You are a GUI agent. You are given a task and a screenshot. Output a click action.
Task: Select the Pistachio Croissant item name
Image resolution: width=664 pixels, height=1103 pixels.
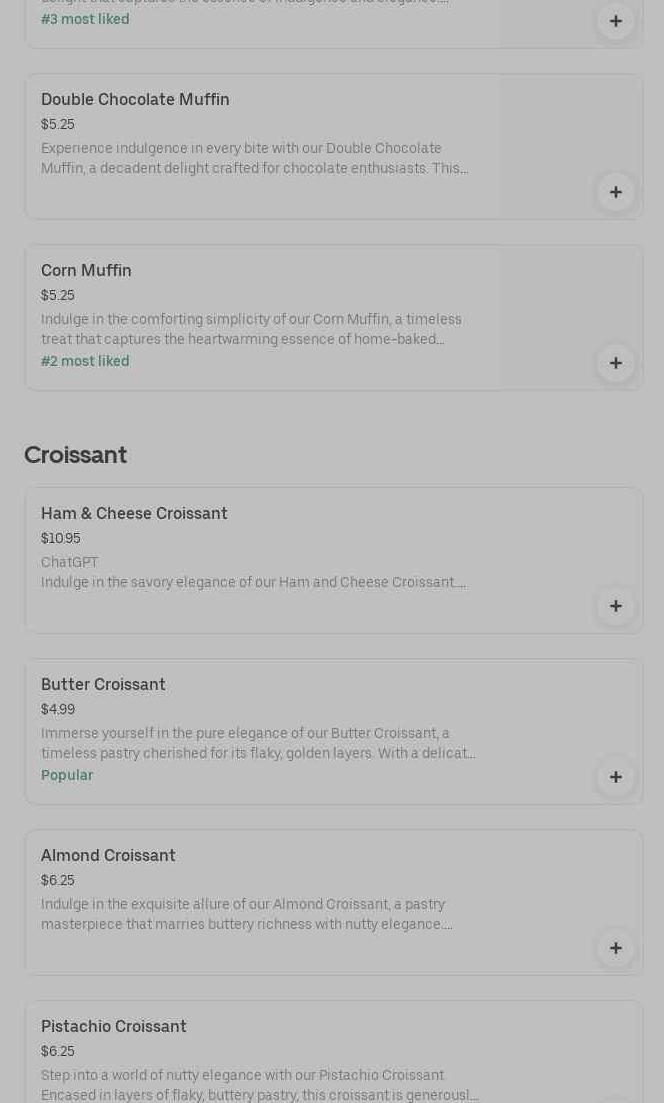(114, 1026)
